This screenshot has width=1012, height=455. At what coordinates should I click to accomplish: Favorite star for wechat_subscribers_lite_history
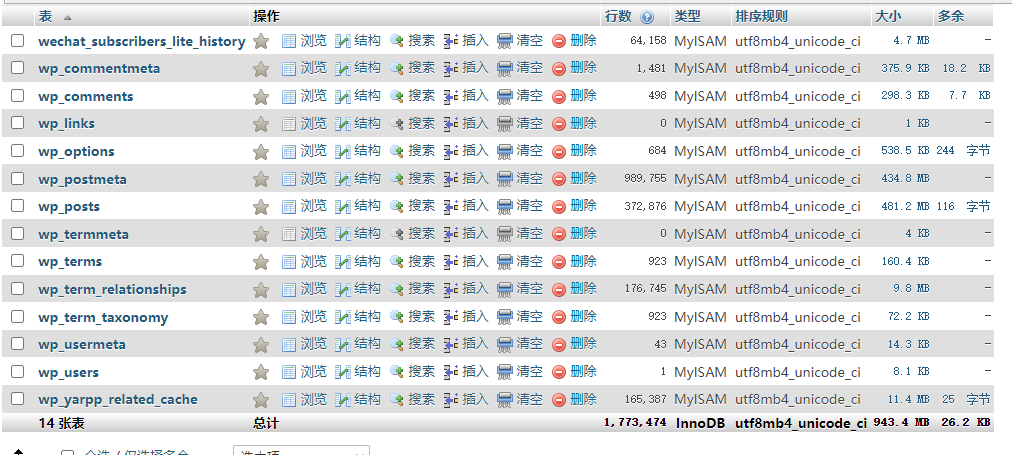[x=261, y=41]
